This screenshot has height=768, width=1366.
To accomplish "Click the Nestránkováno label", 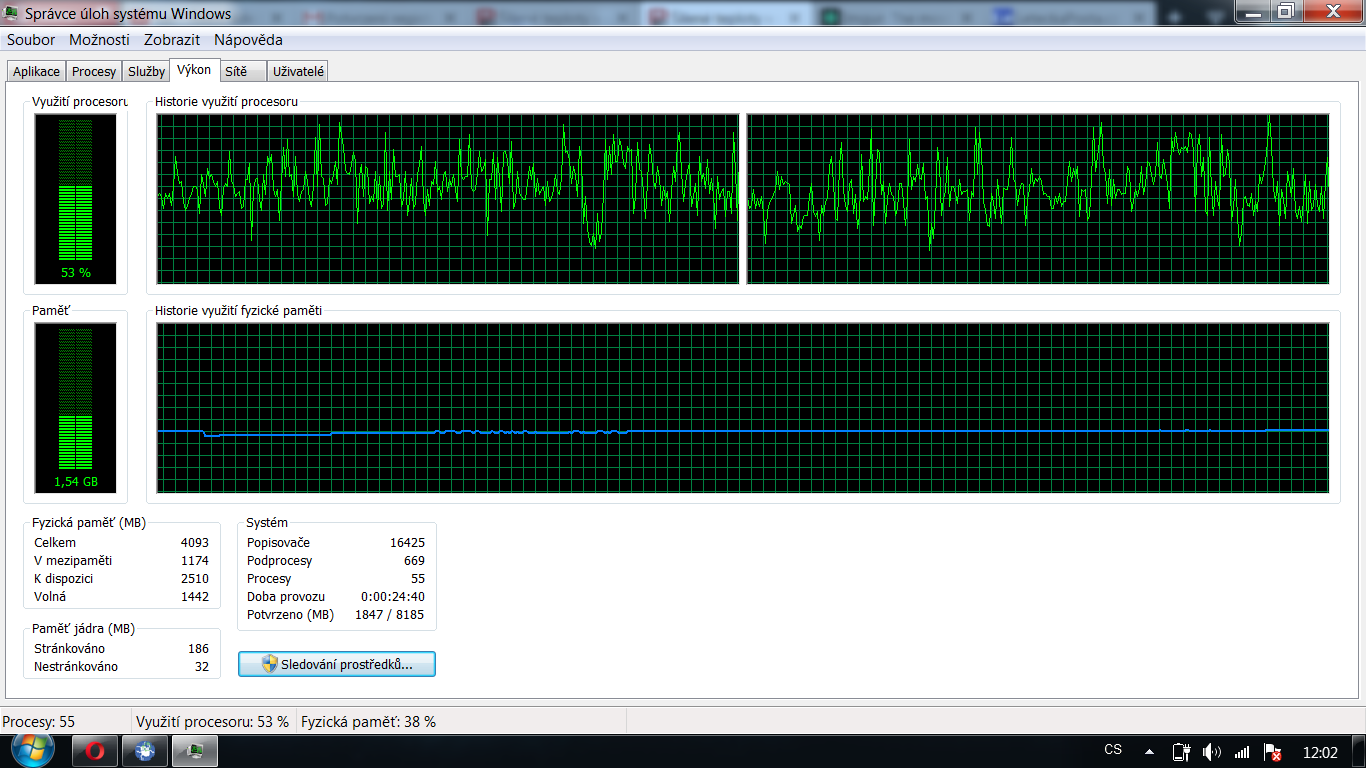I will [76, 667].
